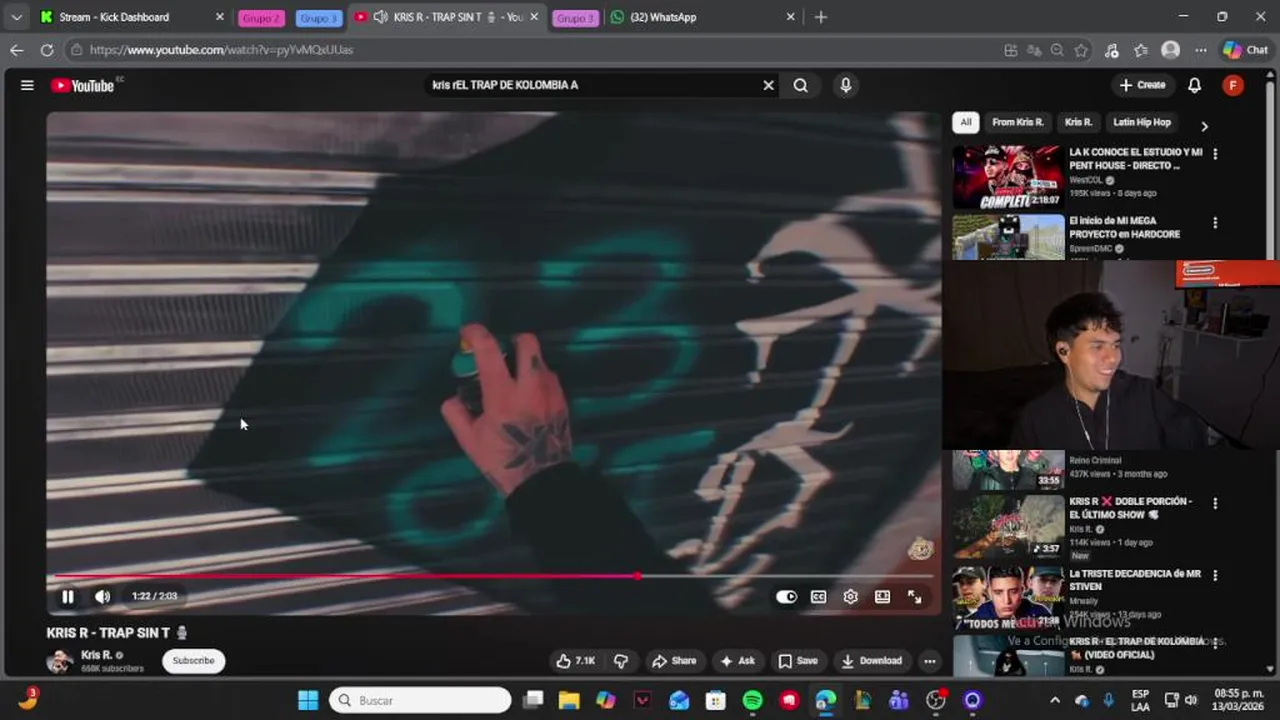1280x720 pixels.
Task: Start voice search with microphone icon
Action: pos(846,85)
